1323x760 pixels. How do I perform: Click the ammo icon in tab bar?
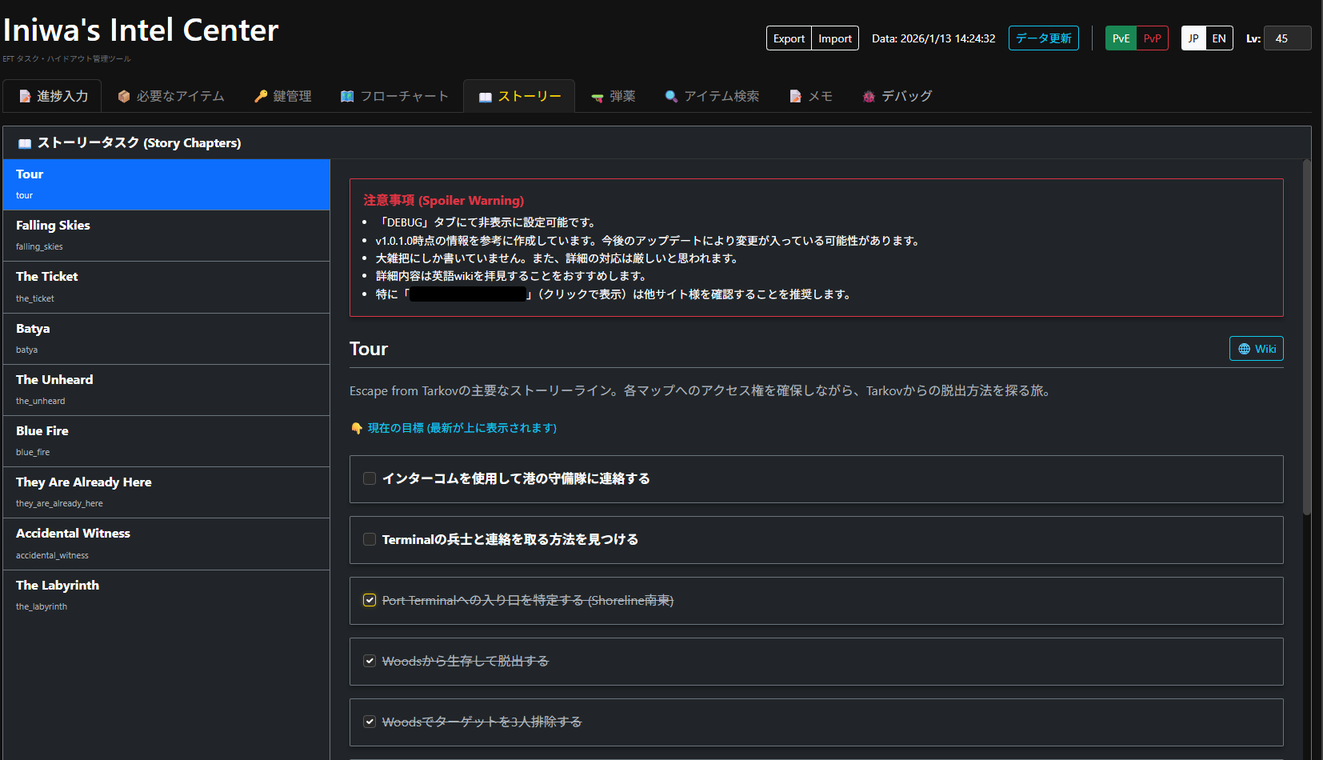click(597, 97)
